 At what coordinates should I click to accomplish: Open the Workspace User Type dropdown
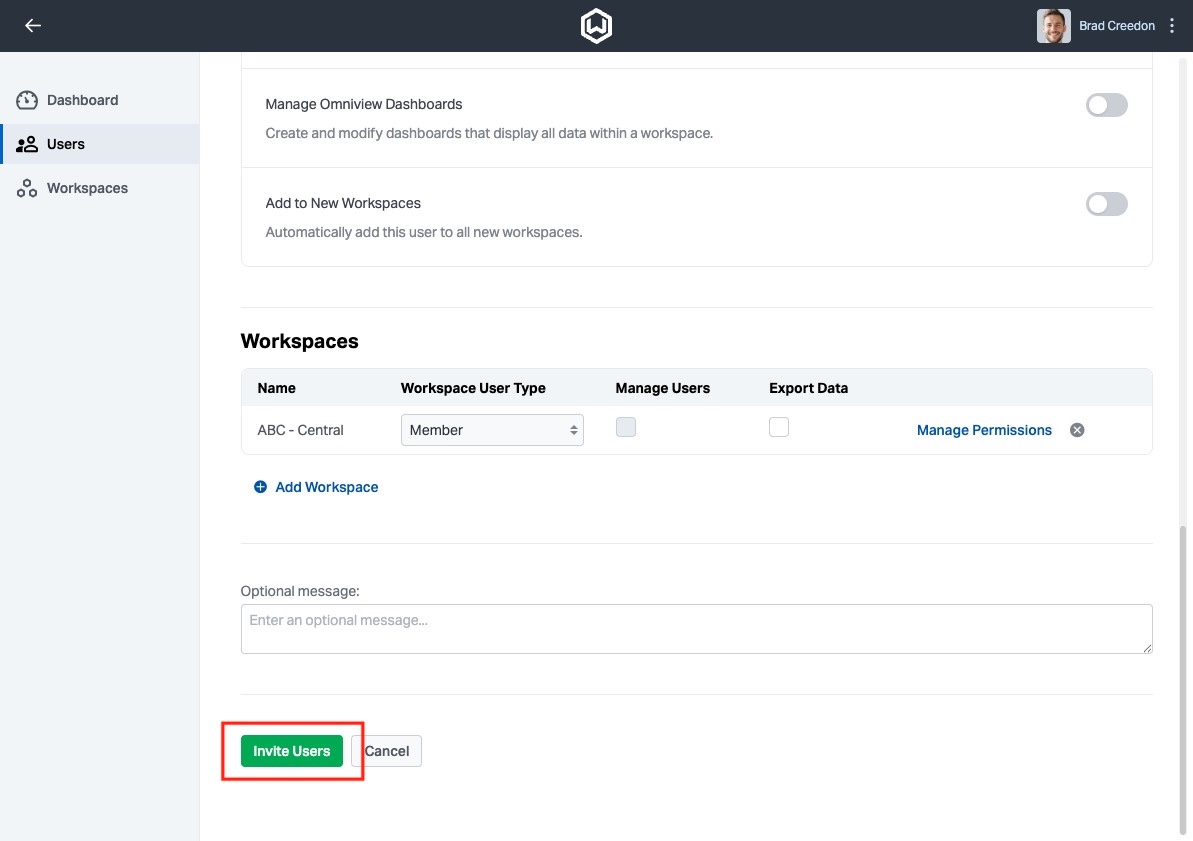(x=492, y=430)
